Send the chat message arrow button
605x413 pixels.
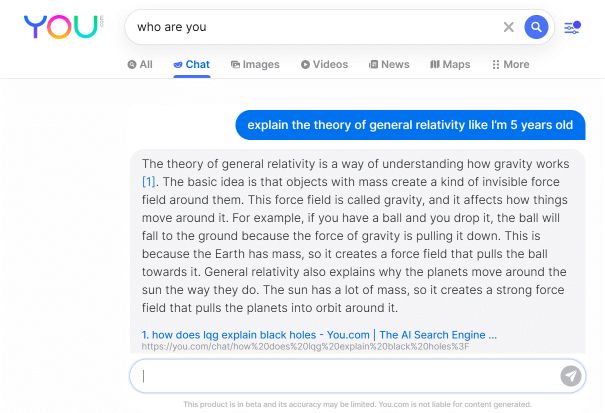[570, 376]
